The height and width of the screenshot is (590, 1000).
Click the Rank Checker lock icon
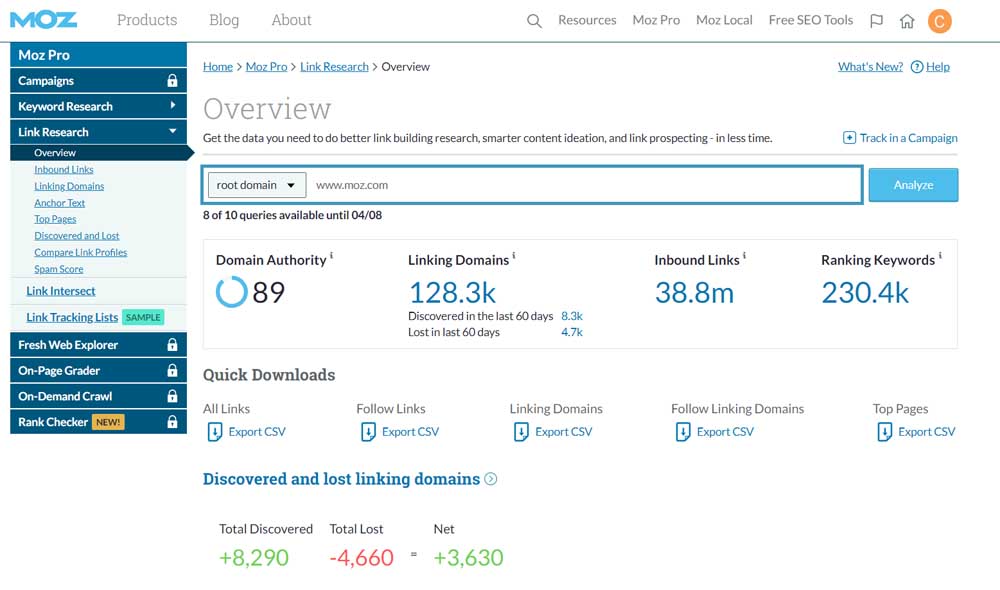[172, 422]
